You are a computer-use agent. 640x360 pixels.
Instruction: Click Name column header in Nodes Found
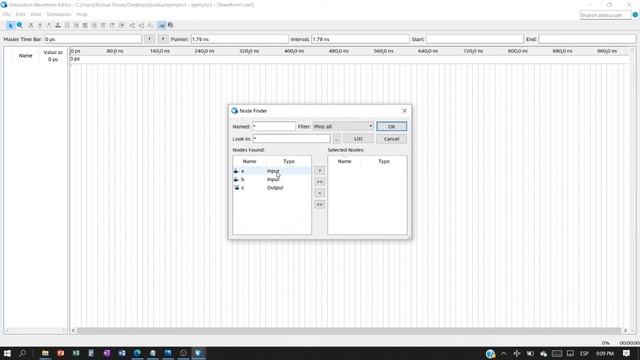(x=249, y=161)
